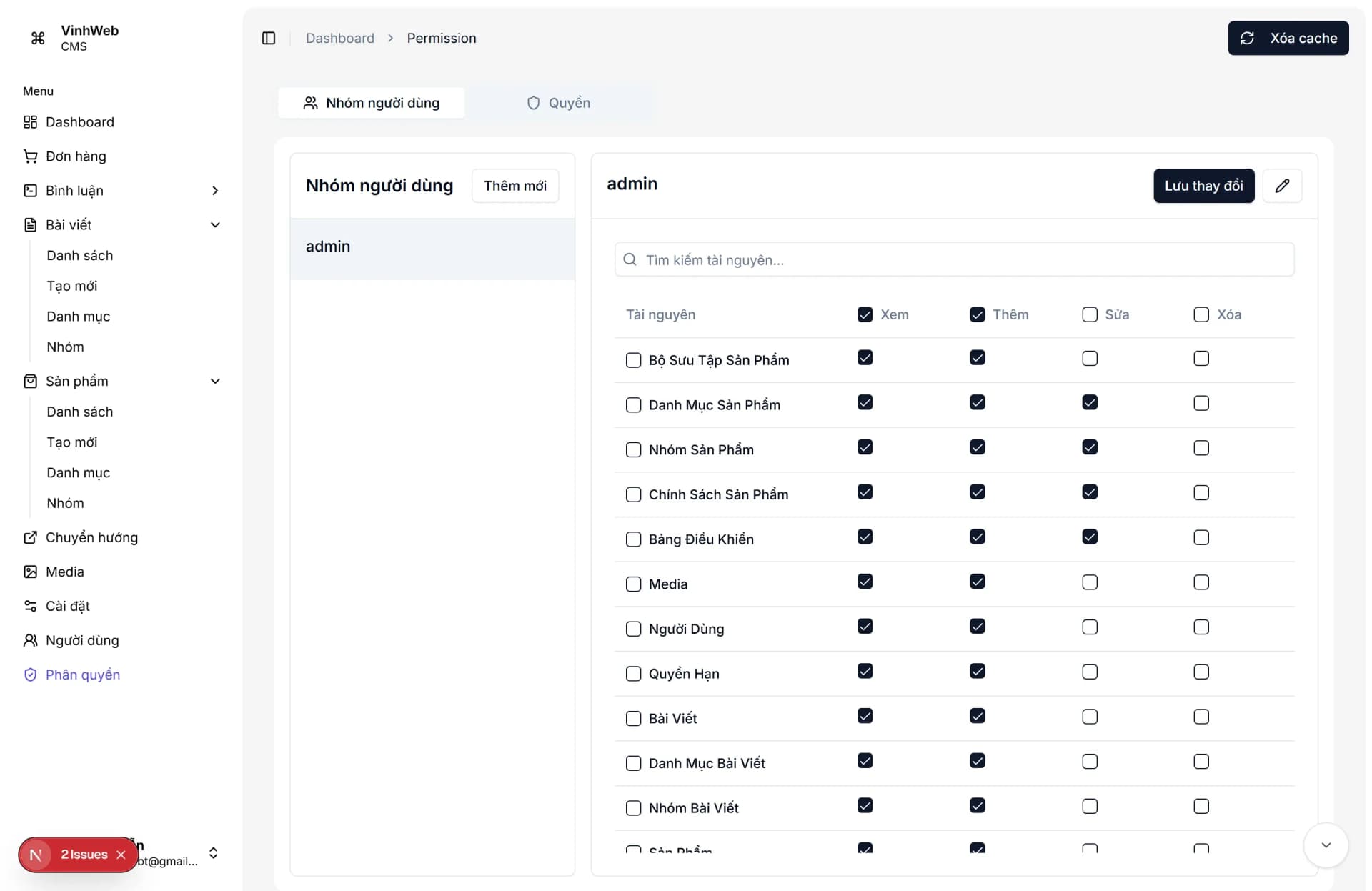Click the Đơn hàng shopping cart icon
Viewport: 1372px width, 891px height.
point(30,156)
